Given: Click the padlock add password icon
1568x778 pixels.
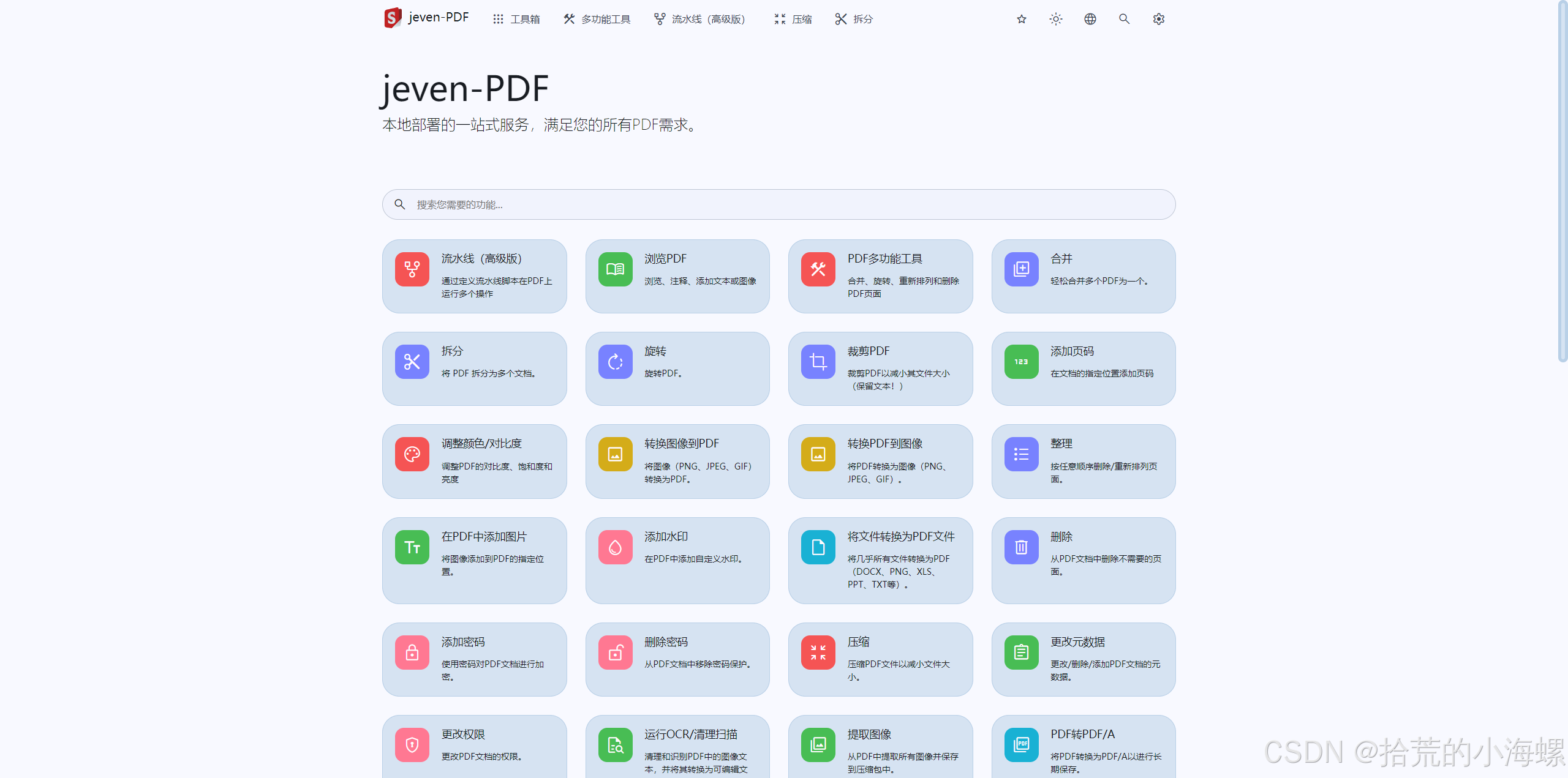Looking at the screenshot, I should pyautogui.click(x=412, y=653).
